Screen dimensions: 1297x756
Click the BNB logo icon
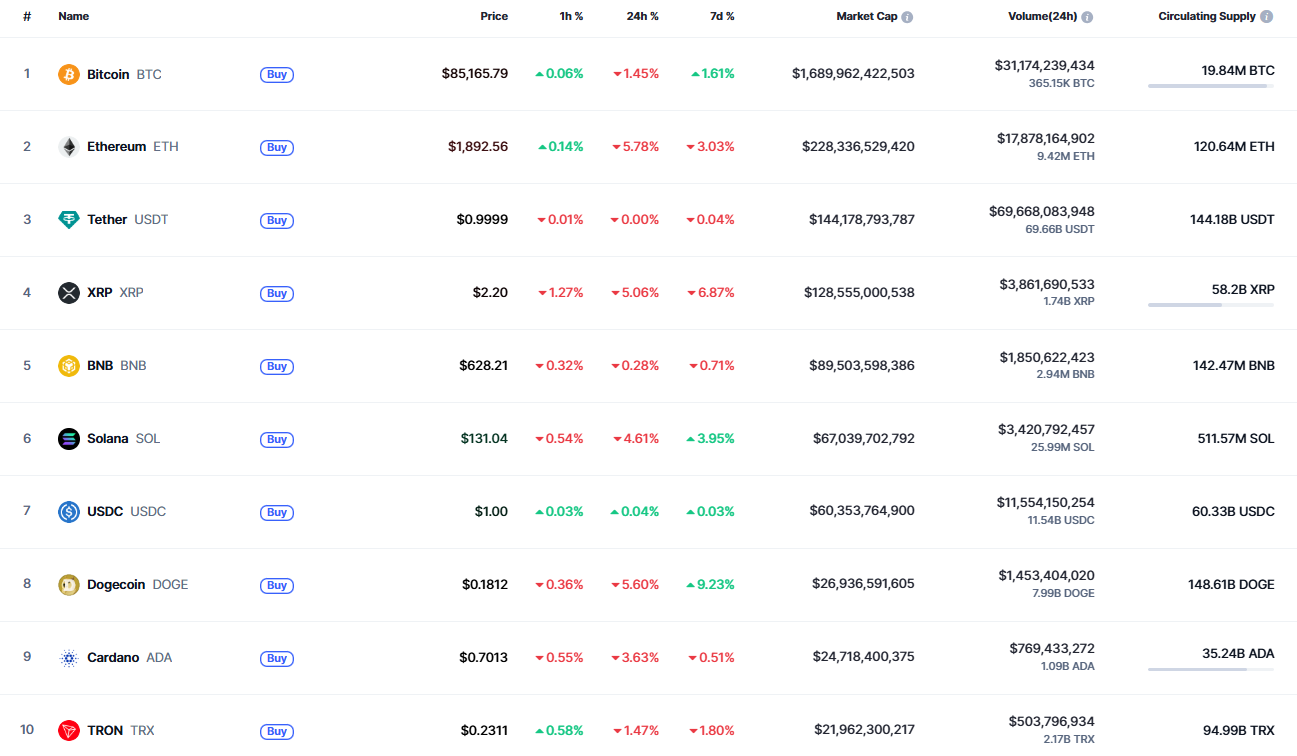68,366
